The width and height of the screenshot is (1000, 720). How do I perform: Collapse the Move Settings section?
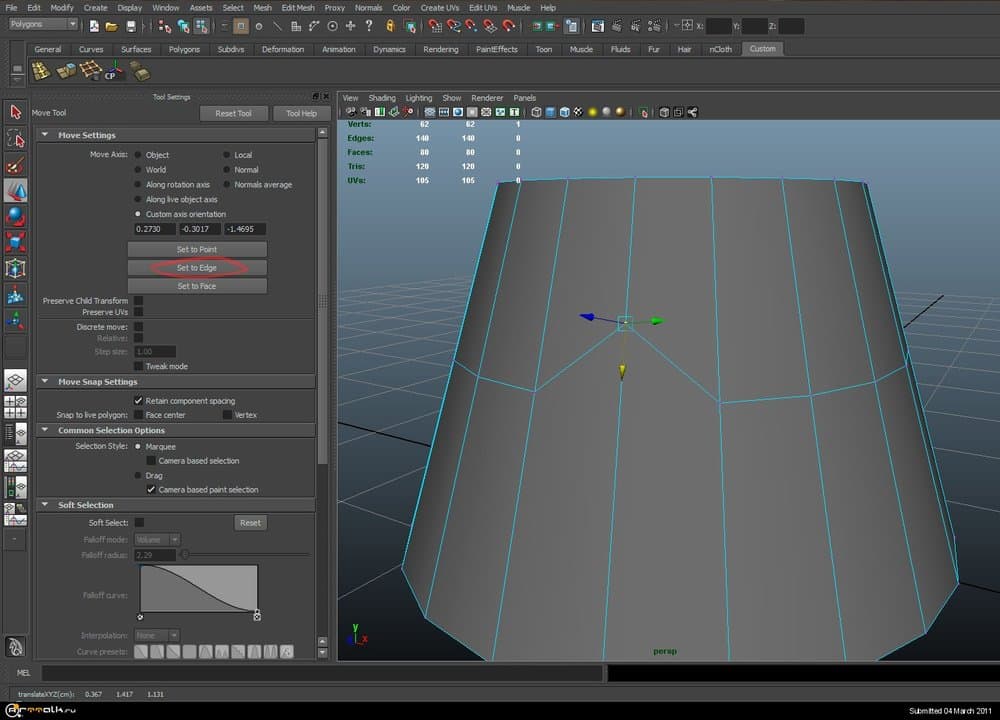tap(45, 135)
